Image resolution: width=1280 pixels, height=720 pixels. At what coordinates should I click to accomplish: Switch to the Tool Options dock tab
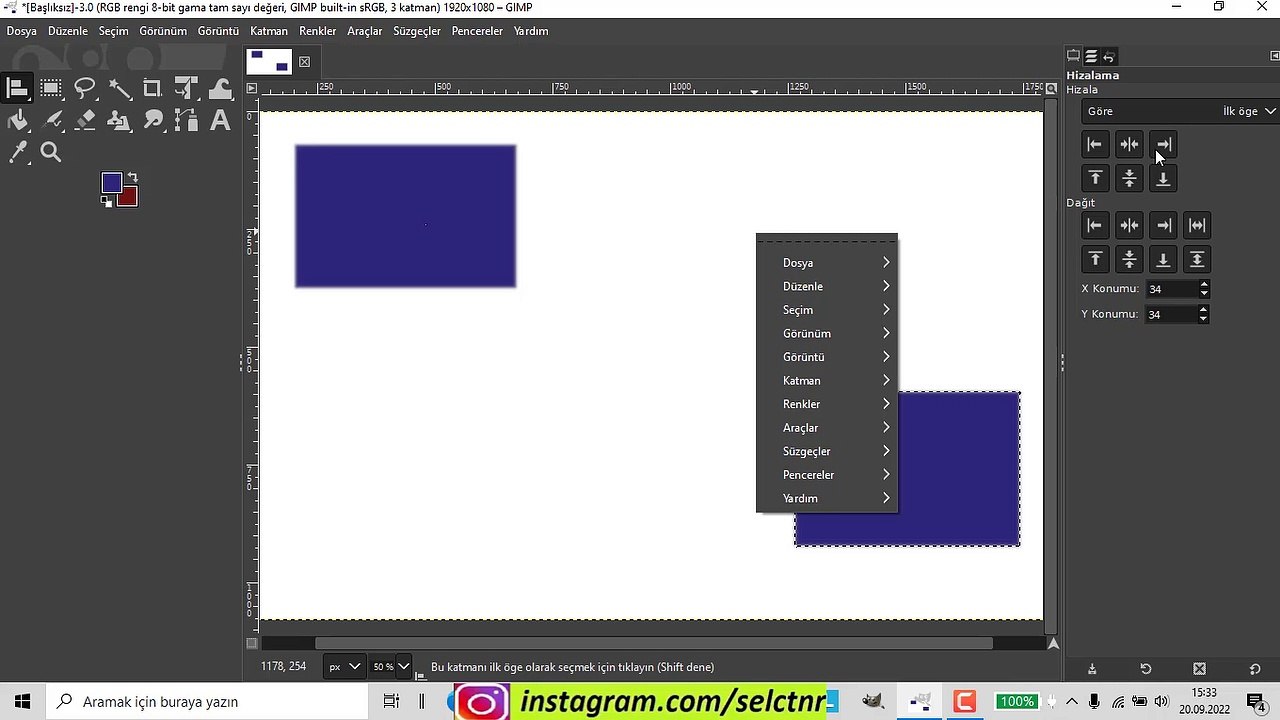coord(1073,56)
